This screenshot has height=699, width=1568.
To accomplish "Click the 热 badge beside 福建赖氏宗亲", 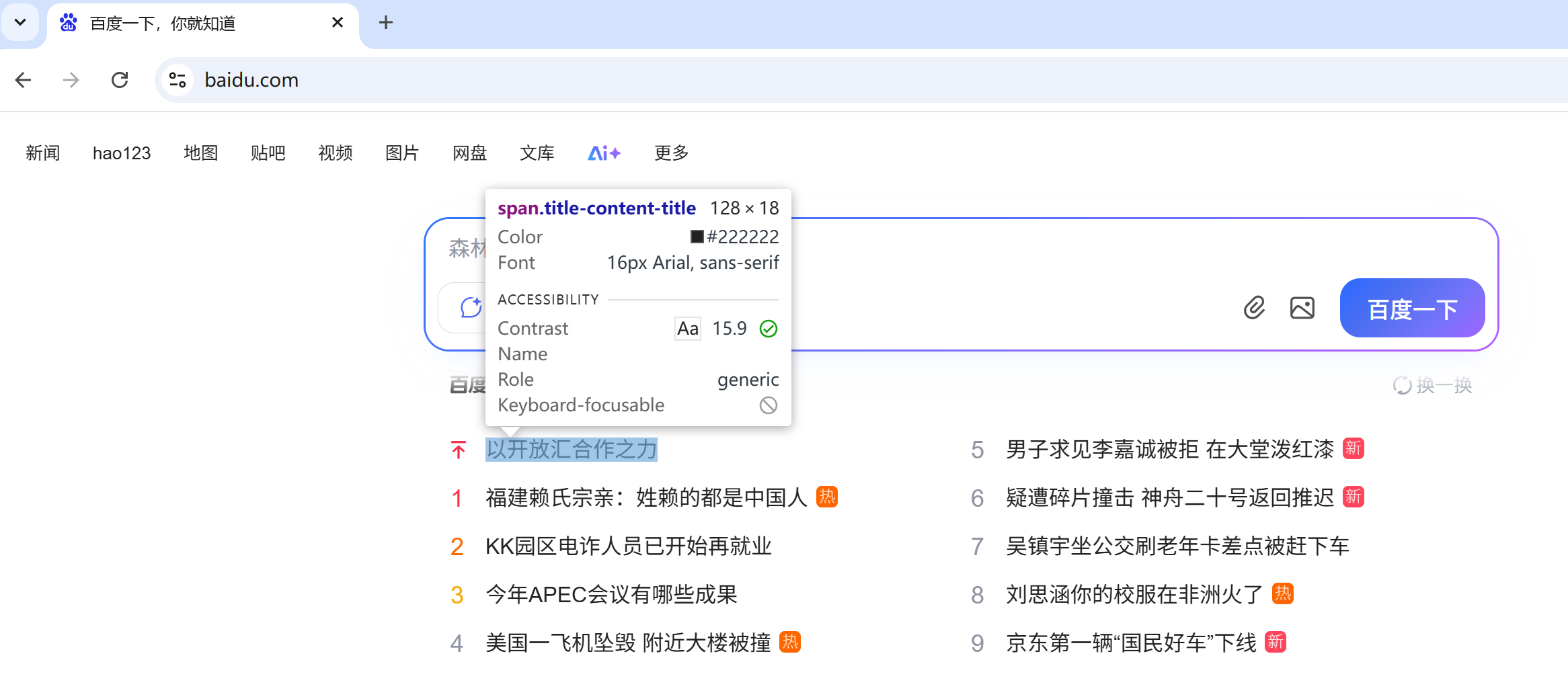I will click(x=827, y=497).
